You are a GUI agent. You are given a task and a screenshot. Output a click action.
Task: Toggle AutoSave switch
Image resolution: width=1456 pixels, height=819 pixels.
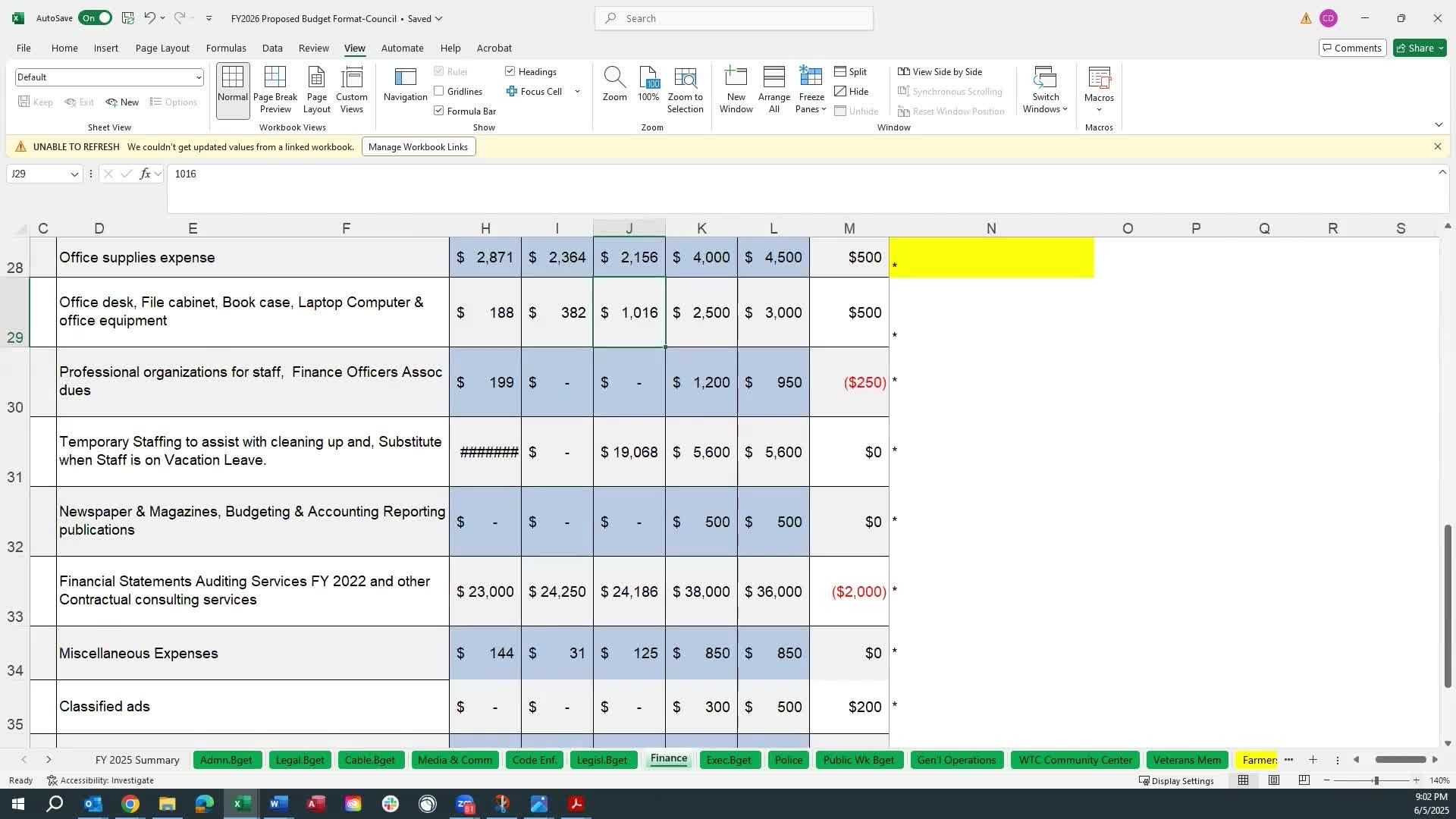pos(95,17)
